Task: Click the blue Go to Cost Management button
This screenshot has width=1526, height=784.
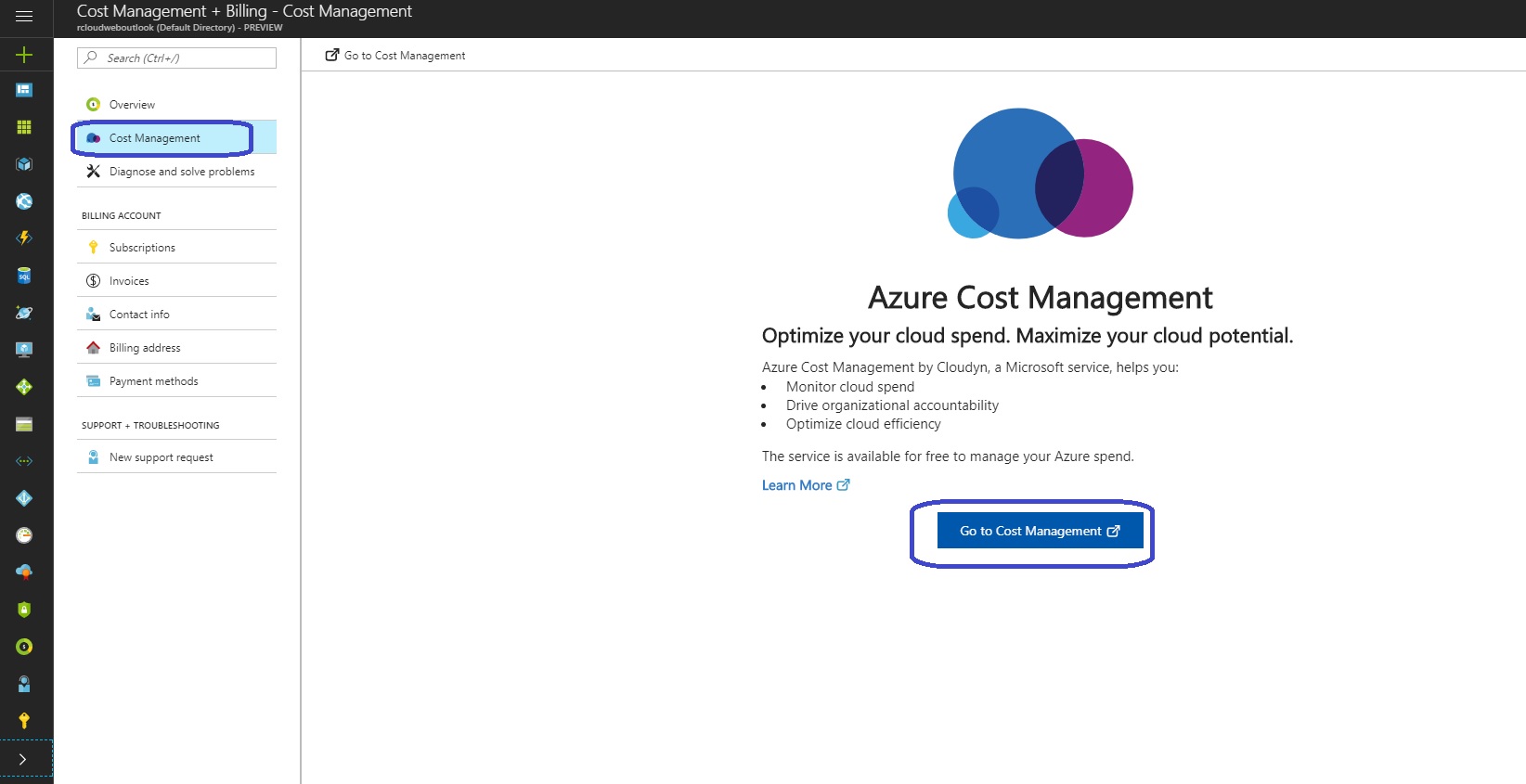Action: 1040,531
